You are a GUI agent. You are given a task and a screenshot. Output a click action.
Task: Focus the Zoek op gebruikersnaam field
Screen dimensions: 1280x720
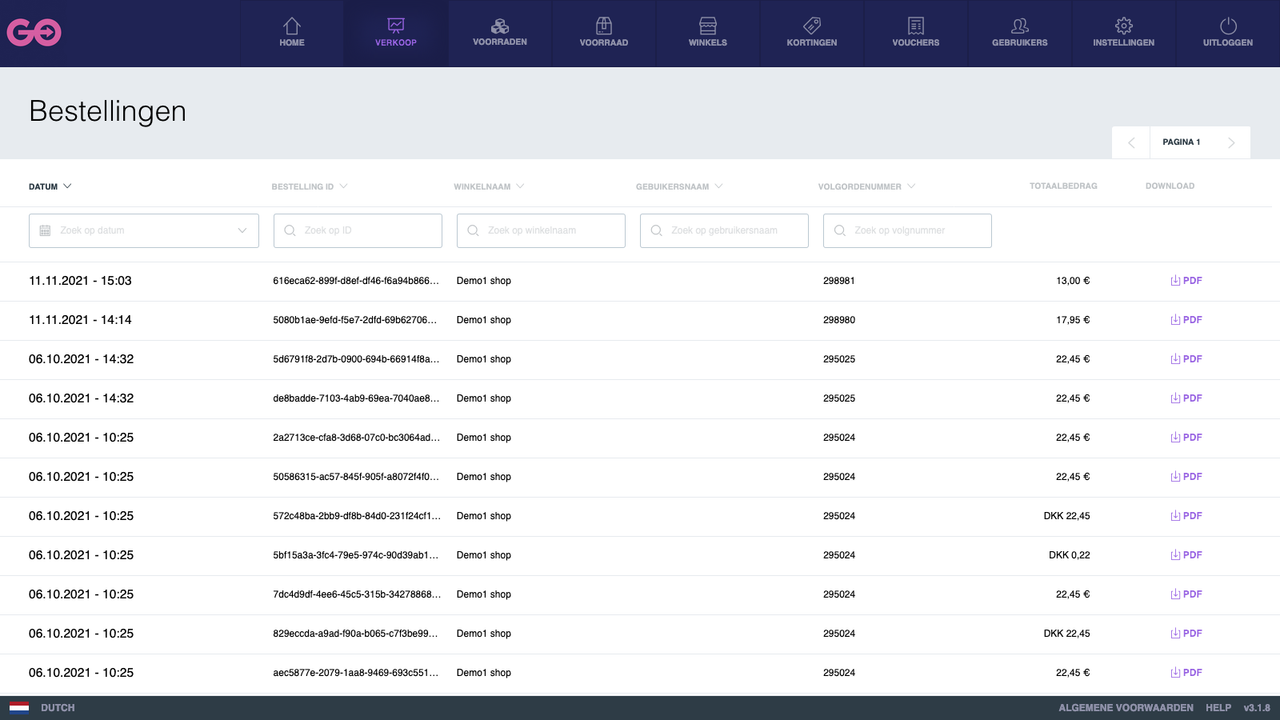(724, 230)
